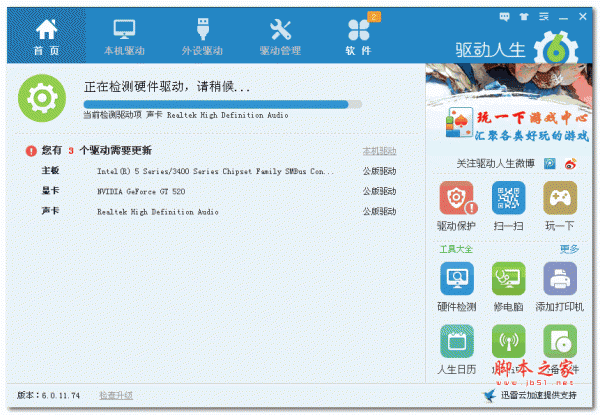Click the 检查升级 link
600x415 pixels.
pos(116,395)
